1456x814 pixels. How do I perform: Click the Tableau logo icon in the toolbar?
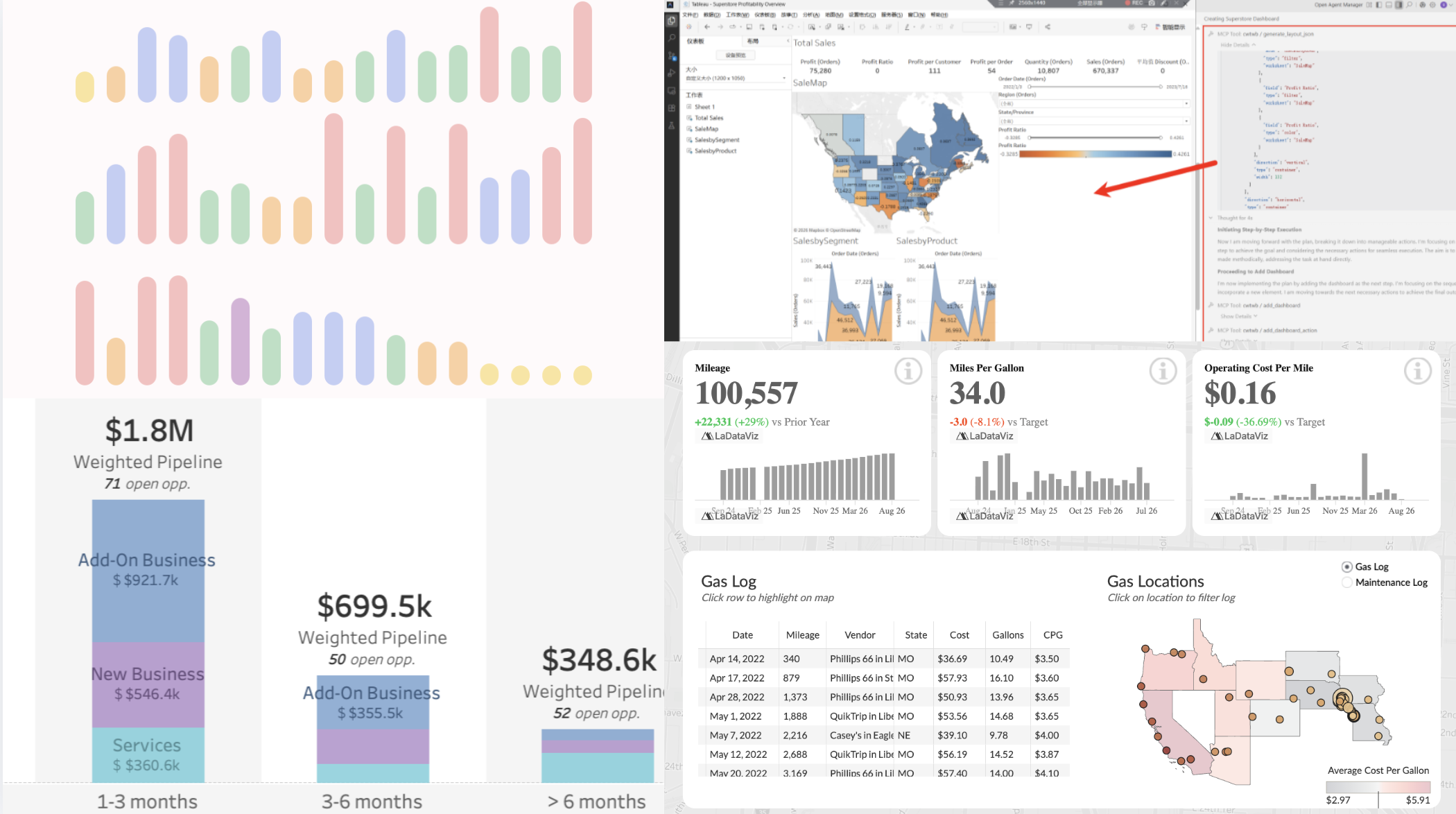click(x=688, y=27)
